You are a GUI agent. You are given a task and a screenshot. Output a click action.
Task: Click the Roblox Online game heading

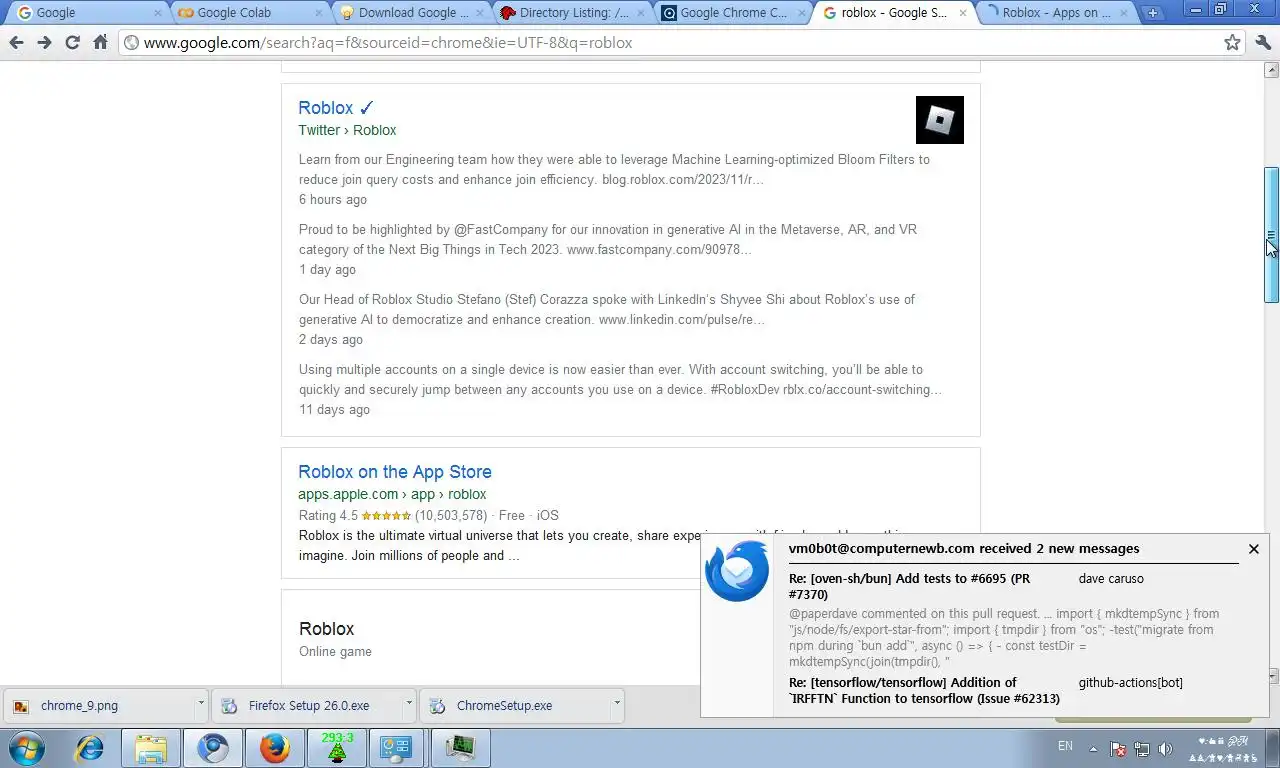(x=327, y=629)
